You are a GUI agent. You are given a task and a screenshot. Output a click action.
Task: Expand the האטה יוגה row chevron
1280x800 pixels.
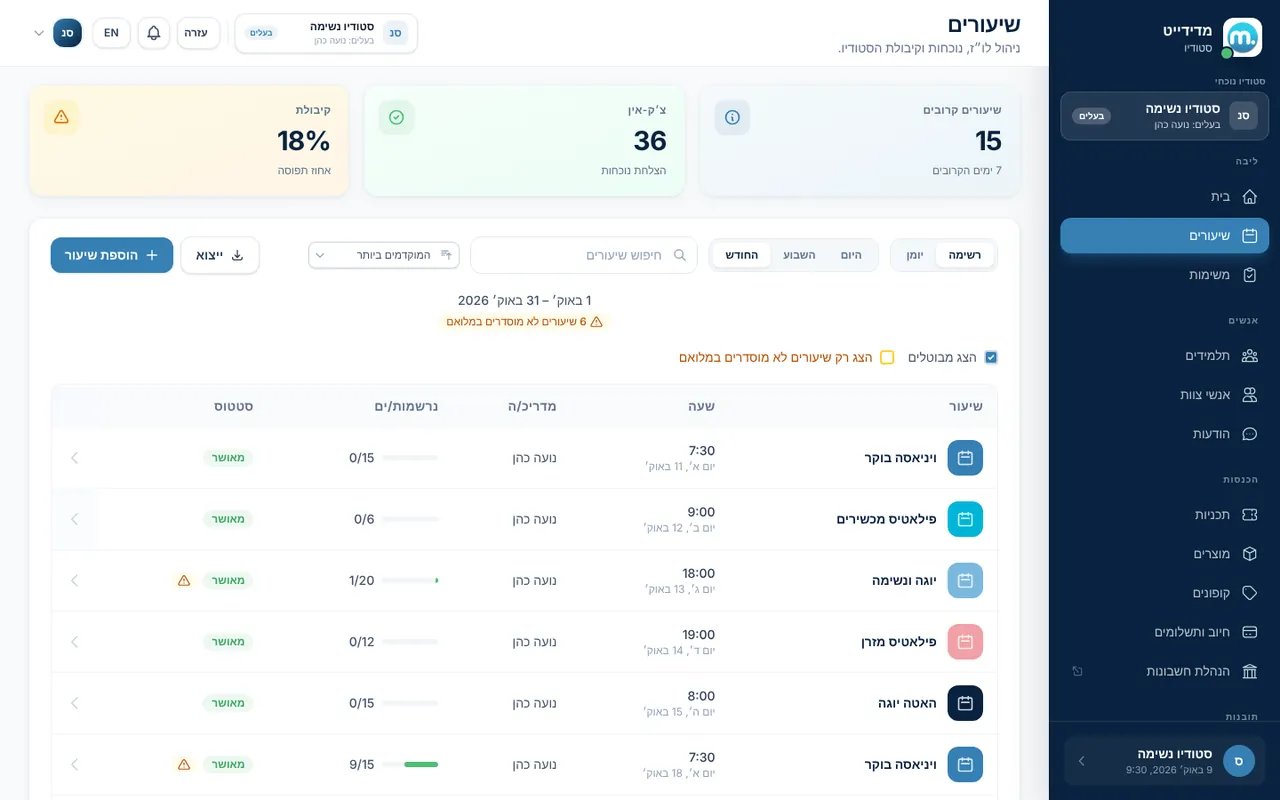[x=74, y=703]
